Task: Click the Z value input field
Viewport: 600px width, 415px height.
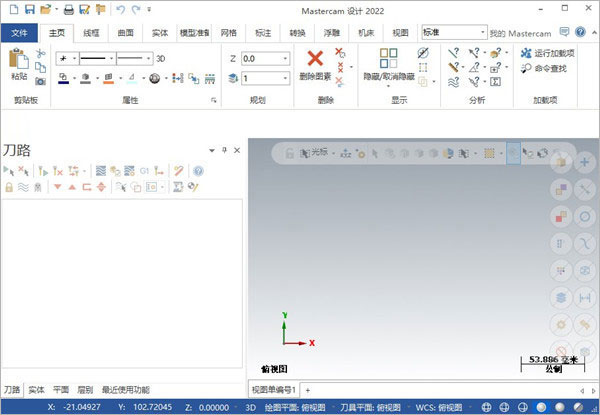Action: coord(262,59)
